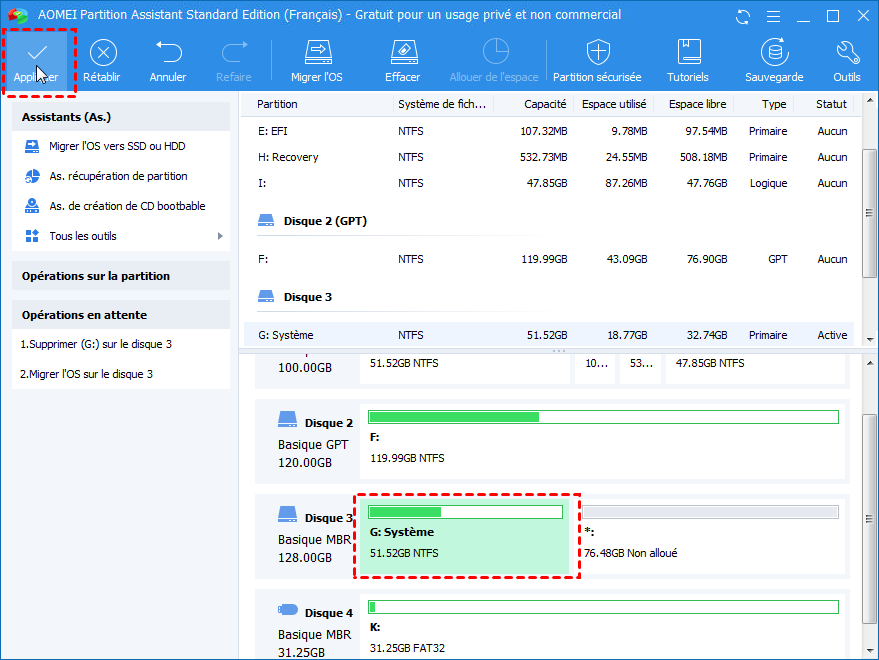The height and width of the screenshot is (660, 879).
Task: Collapse Opérations en attente section header
Action: point(121,315)
